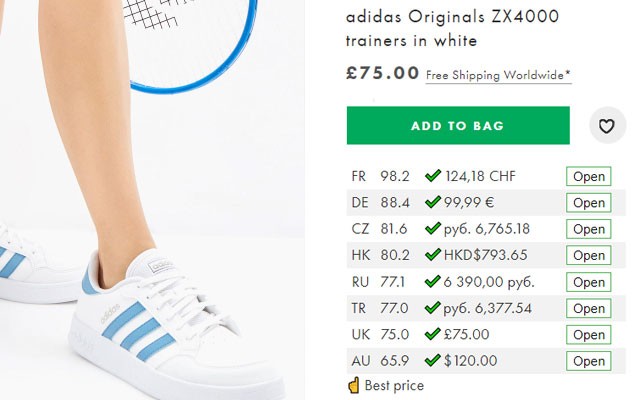640x400 pixels.
Task: Open the DE store listing
Action: tap(589, 203)
